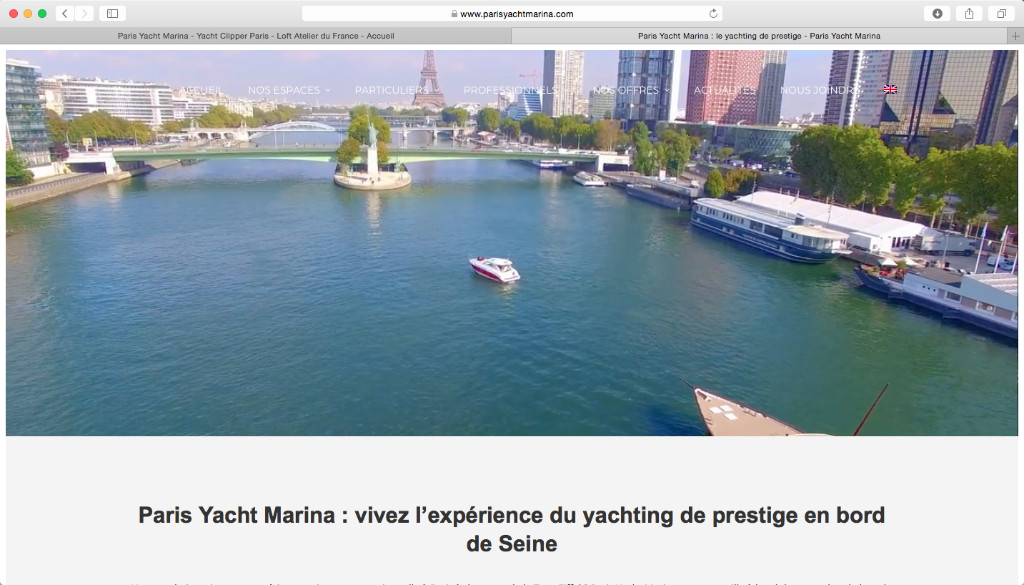Reload the page with the refresh icon
Viewport: 1024px width, 585px height.
coord(713,13)
